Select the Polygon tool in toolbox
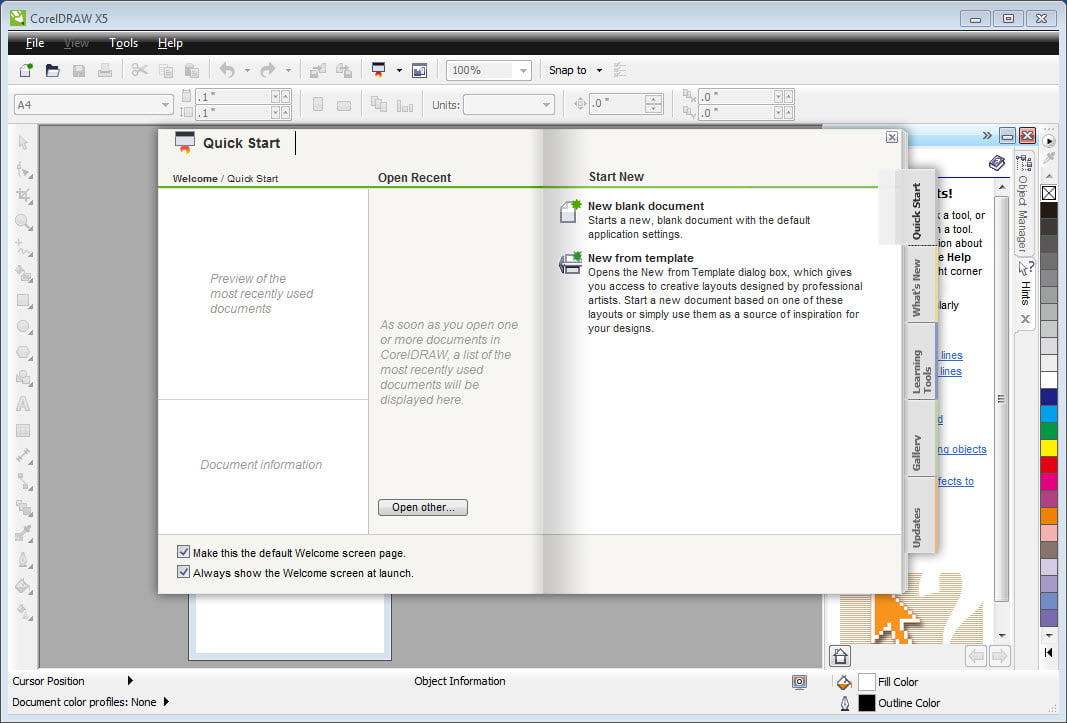Viewport: 1067px width, 723px height. [x=24, y=353]
